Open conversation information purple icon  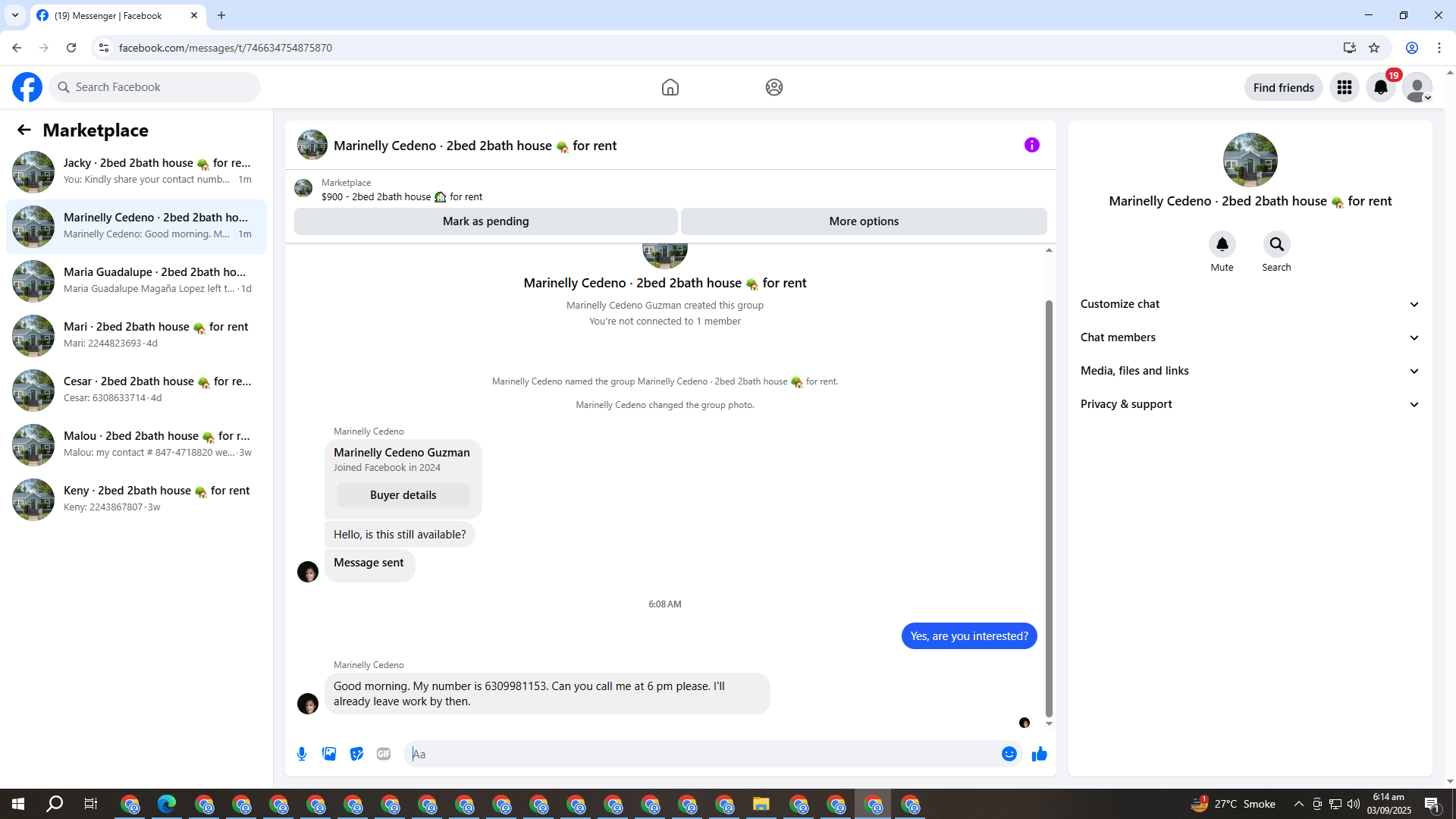point(1032,145)
